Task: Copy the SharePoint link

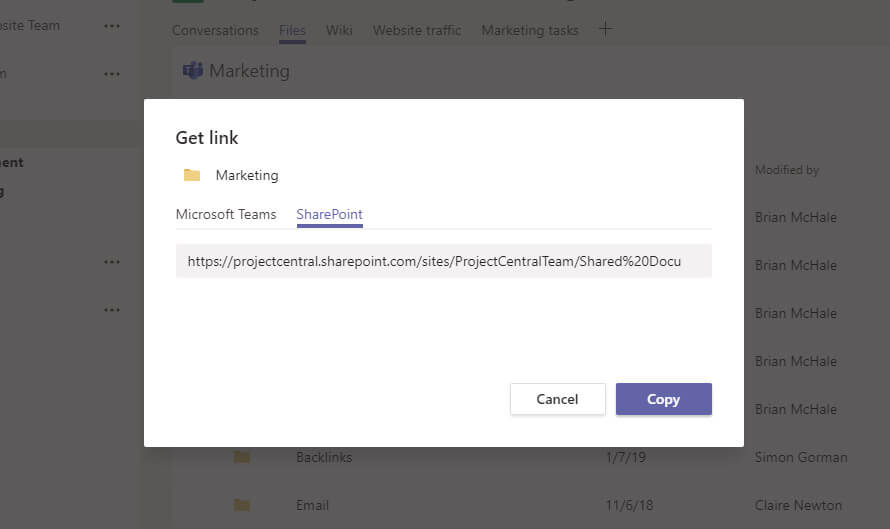Action: coord(664,399)
